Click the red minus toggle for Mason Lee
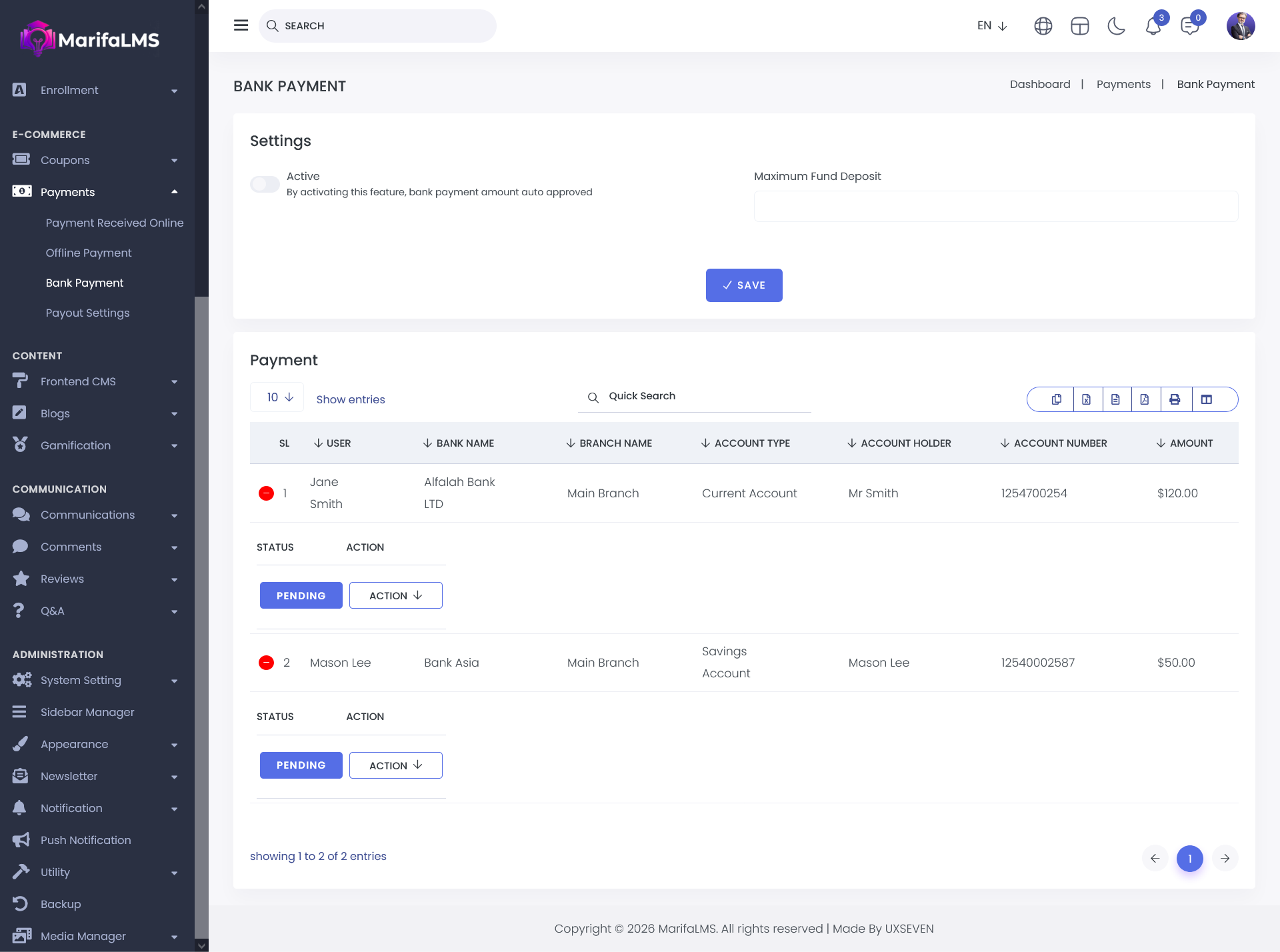This screenshot has width=1280, height=952. point(266,663)
